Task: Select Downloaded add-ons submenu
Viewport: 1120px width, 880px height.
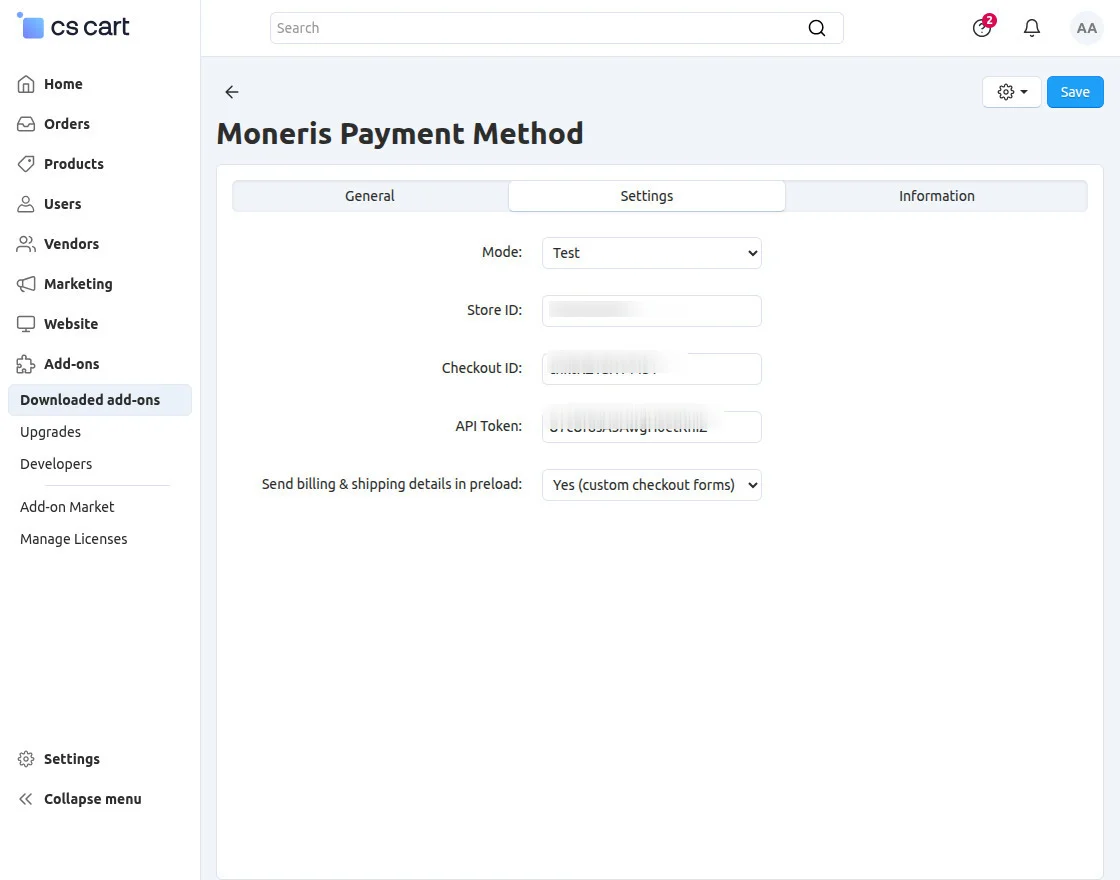Action: (x=100, y=400)
